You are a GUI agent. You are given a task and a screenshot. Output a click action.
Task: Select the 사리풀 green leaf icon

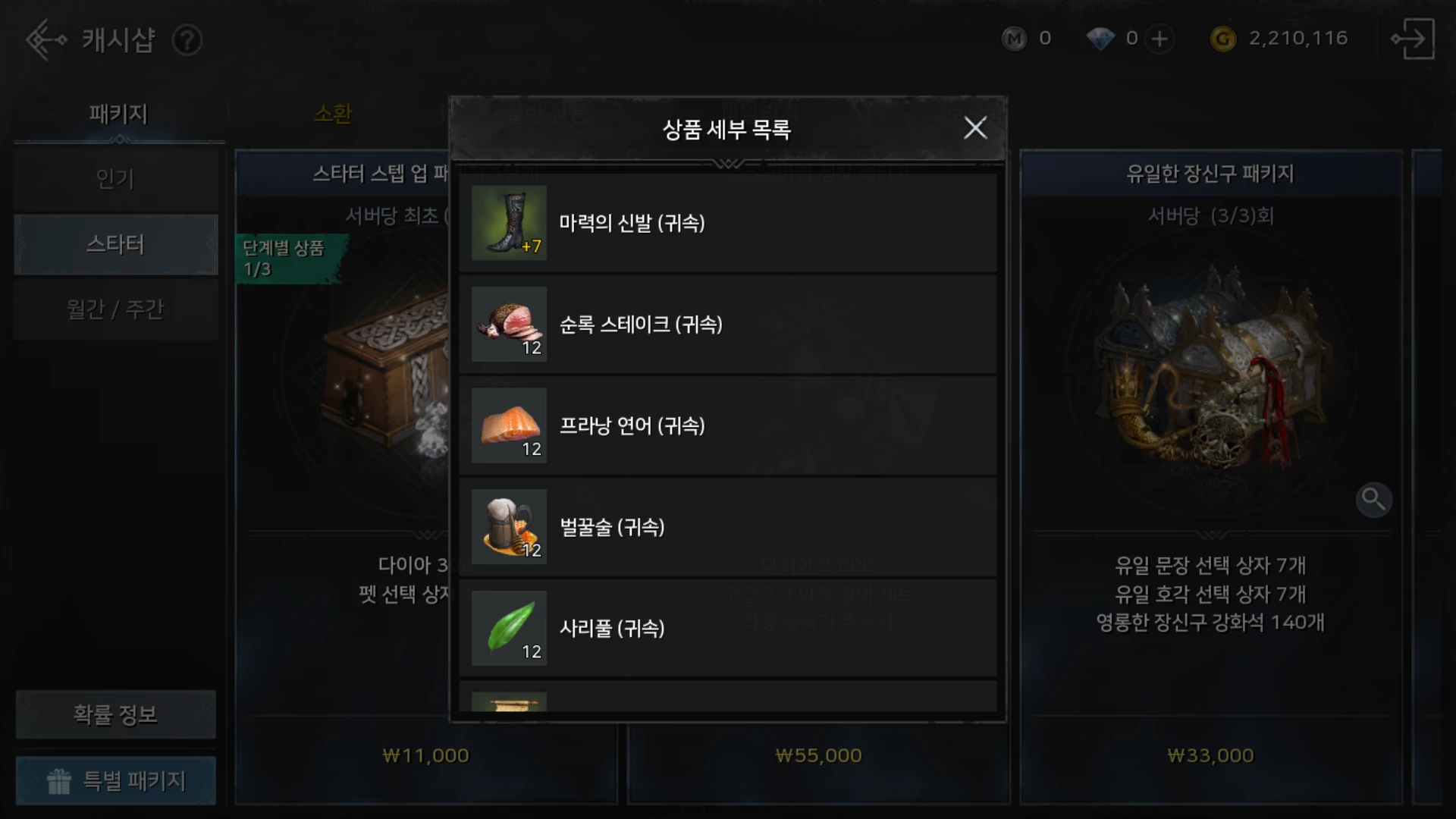tap(509, 628)
